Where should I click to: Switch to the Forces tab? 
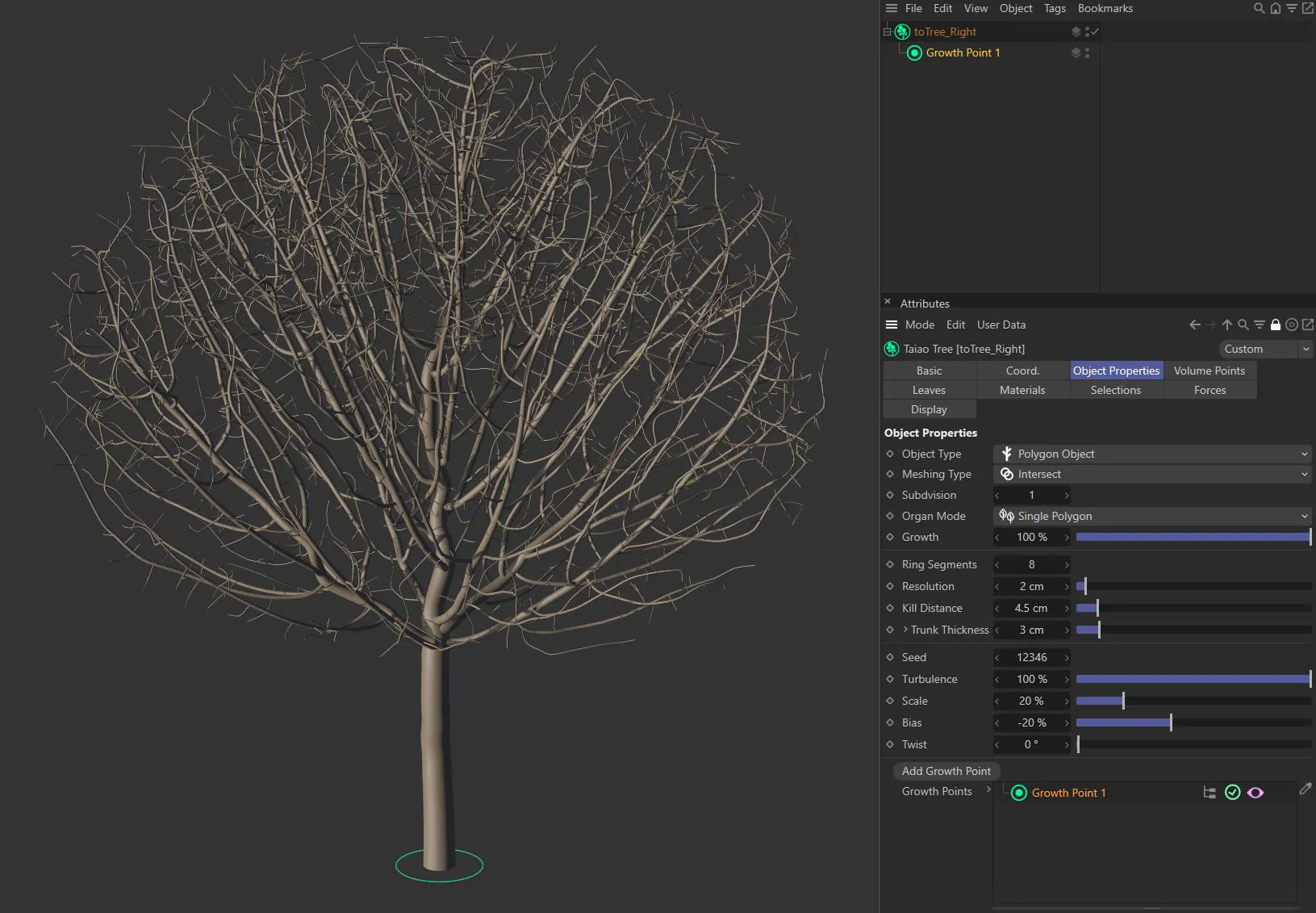pyautogui.click(x=1209, y=390)
